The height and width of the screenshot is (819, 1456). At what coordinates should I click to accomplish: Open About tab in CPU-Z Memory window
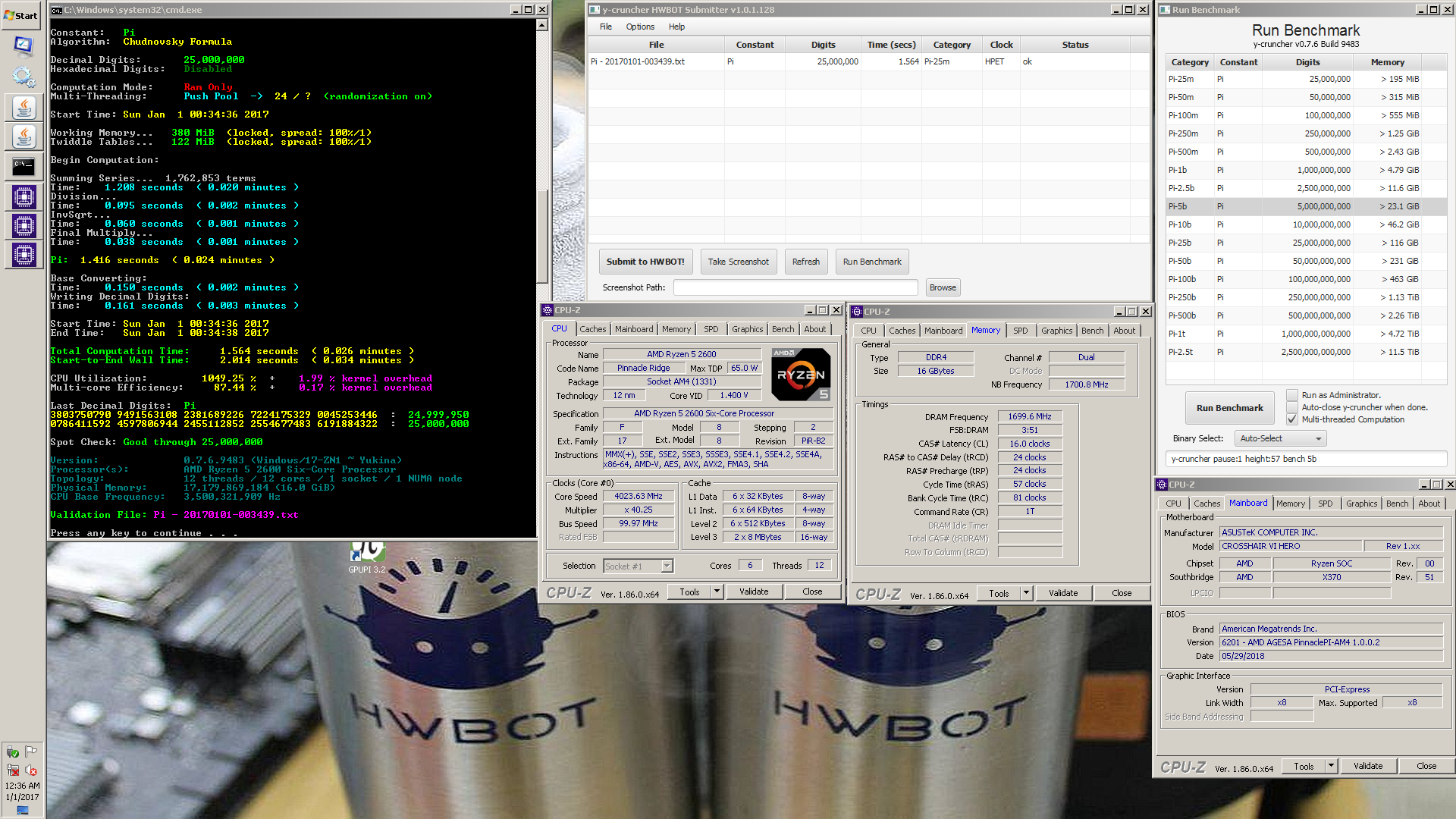pyautogui.click(x=1125, y=331)
